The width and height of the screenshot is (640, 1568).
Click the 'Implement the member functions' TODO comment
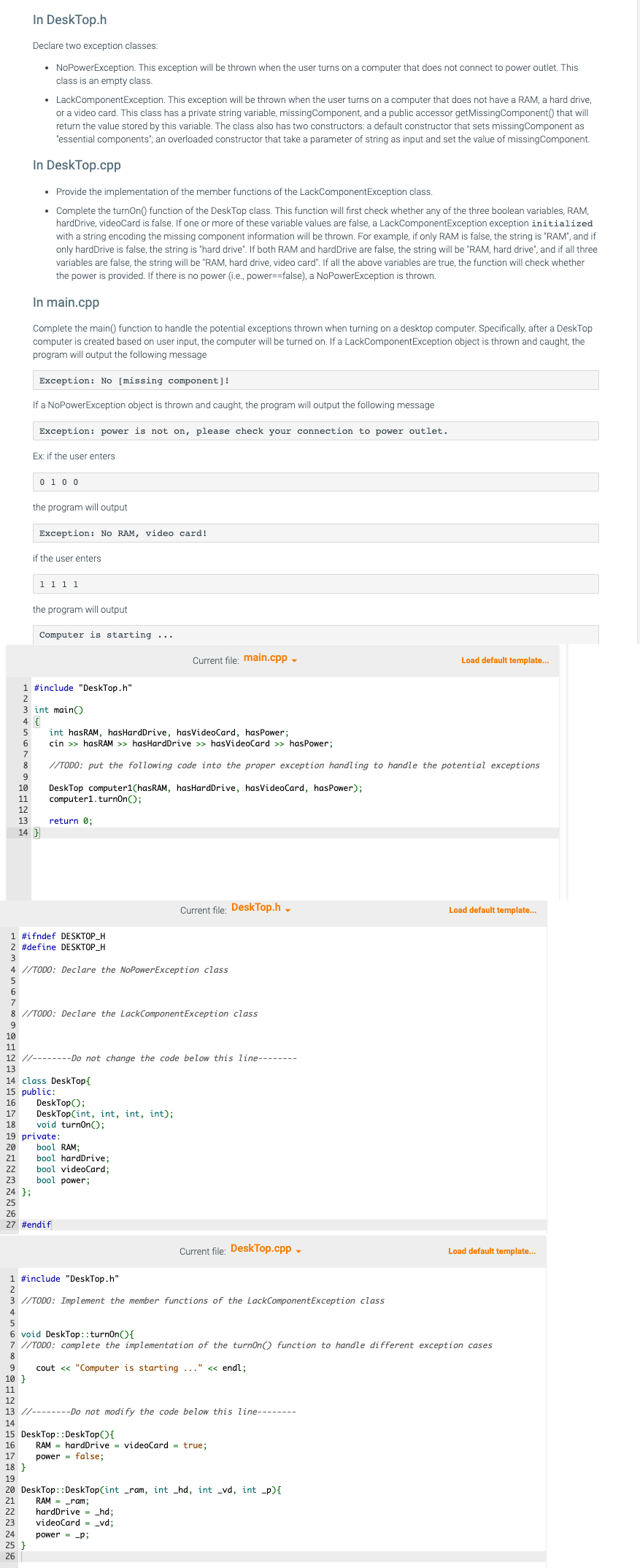pos(203,1301)
